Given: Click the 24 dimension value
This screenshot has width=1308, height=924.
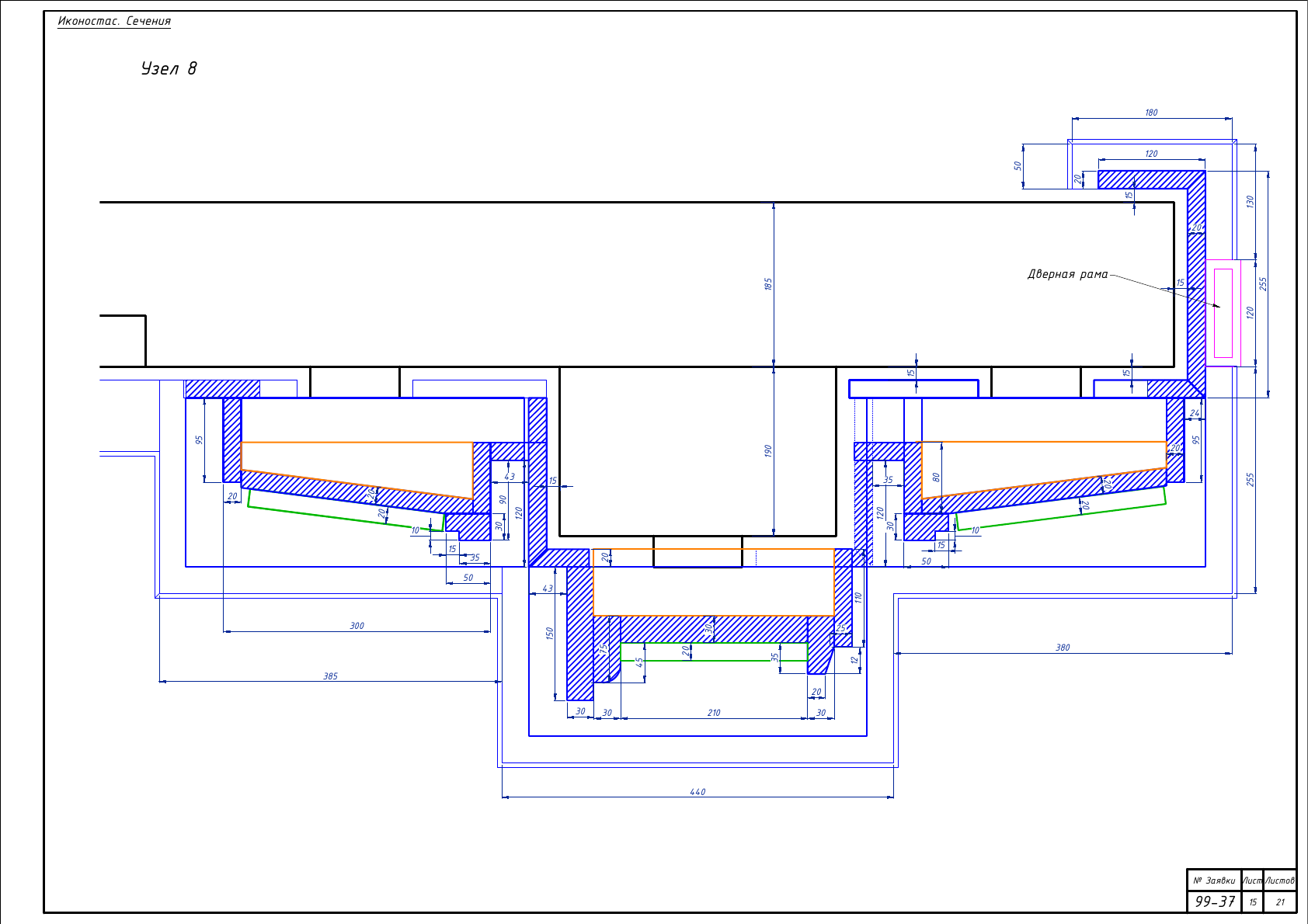Looking at the screenshot, I should click(x=1194, y=414).
